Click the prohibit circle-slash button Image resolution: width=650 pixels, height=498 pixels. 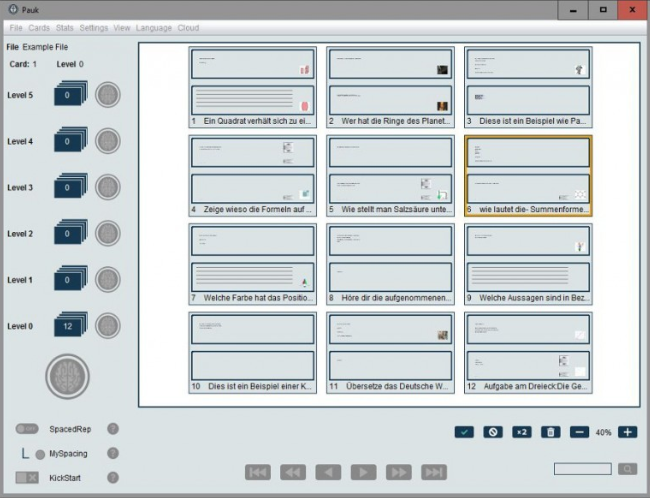coord(493,432)
